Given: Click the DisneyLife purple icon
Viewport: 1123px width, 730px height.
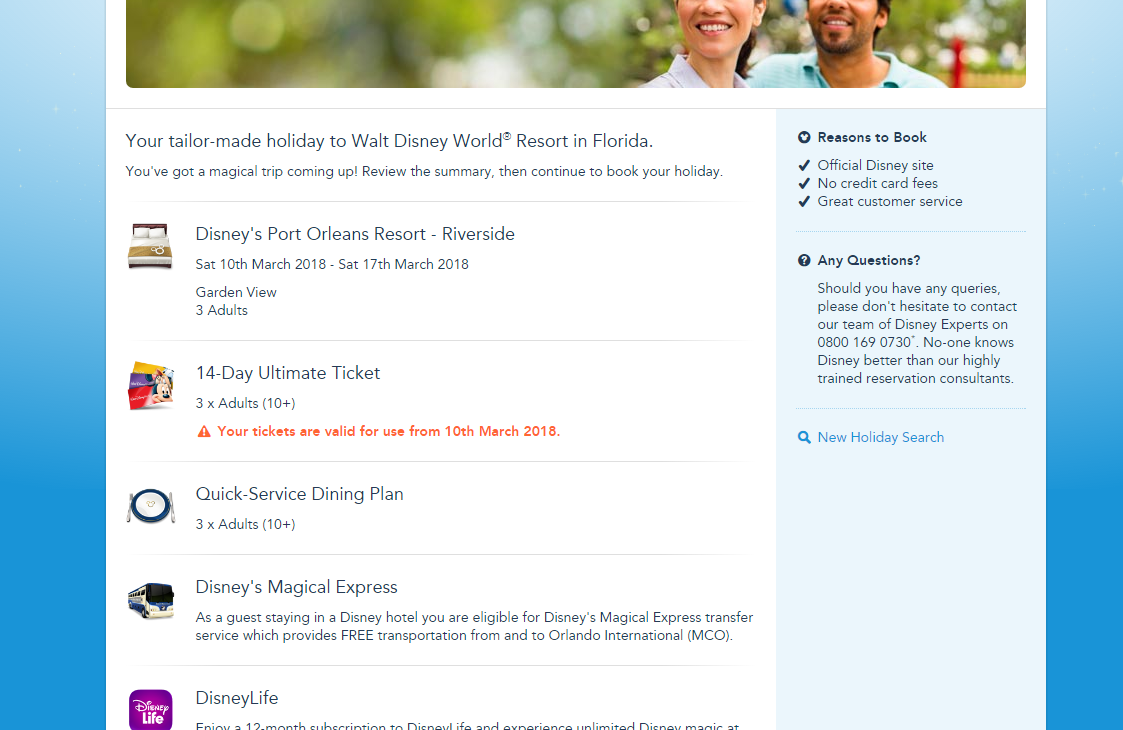Looking at the screenshot, I should pos(150,710).
